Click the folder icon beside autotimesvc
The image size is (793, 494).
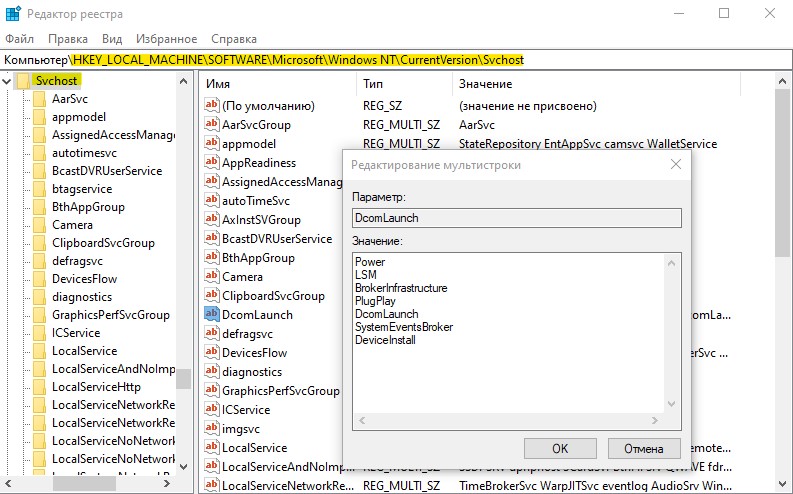click(x=39, y=153)
